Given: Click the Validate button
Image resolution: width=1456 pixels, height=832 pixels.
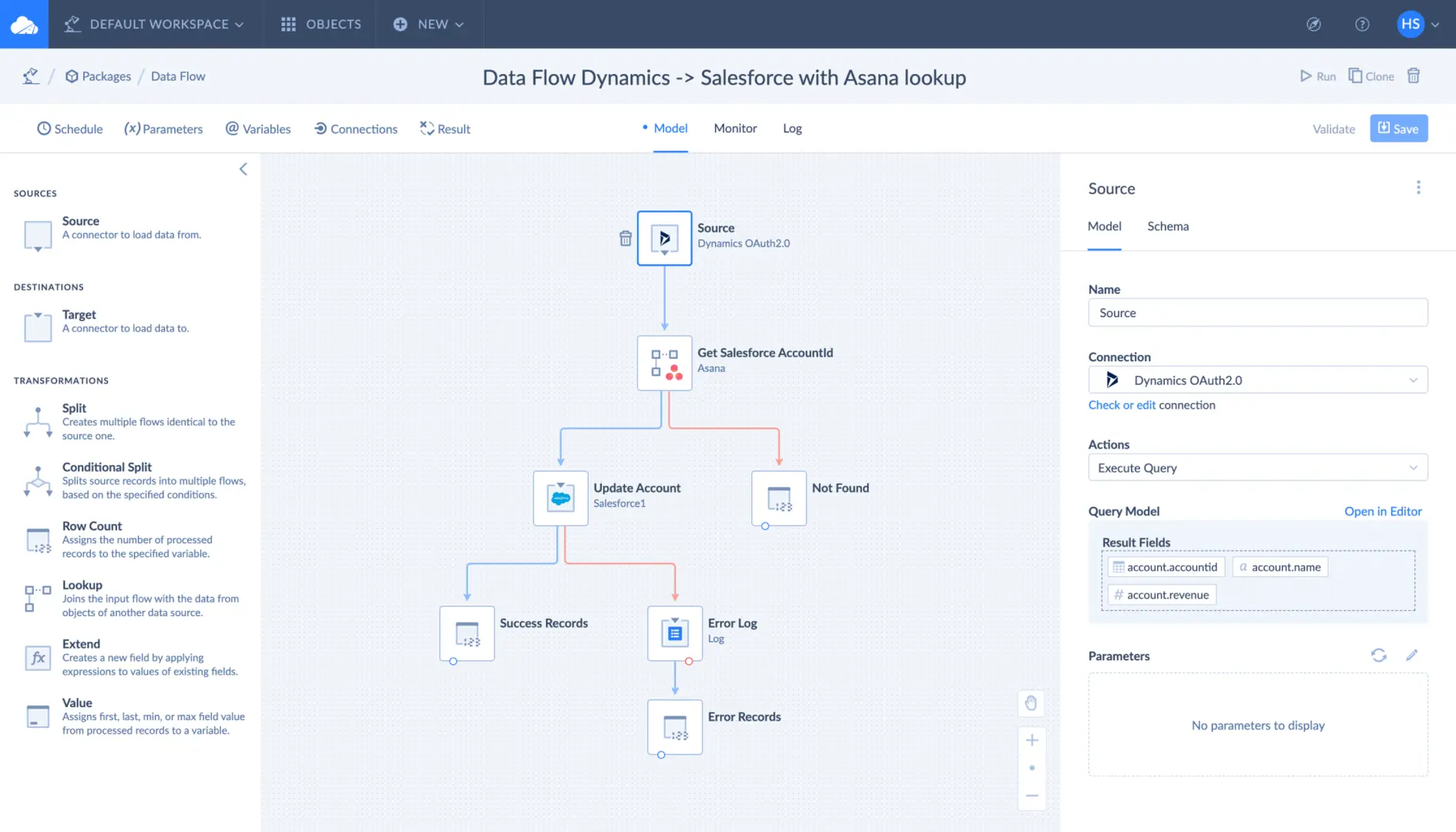Looking at the screenshot, I should 1334,129.
